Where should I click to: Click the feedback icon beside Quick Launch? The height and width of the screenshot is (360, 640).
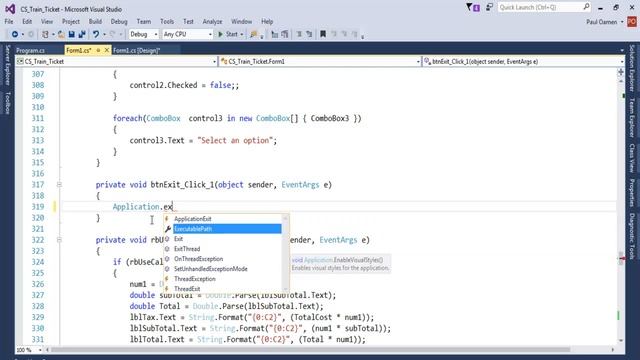pyautogui.click(x=489, y=7)
